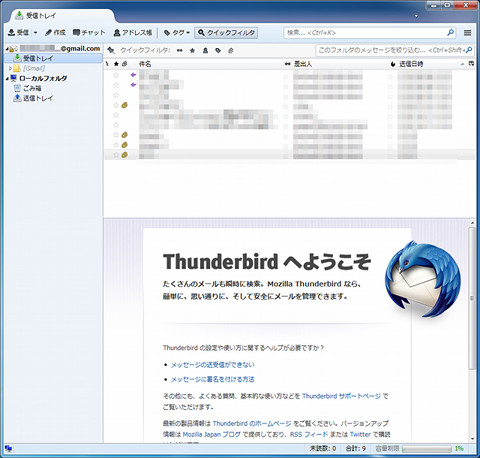Image resolution: width=480 pixels, height=458 pixels.
Task: Star the last message in the list
Action: [x=116, y=155]
